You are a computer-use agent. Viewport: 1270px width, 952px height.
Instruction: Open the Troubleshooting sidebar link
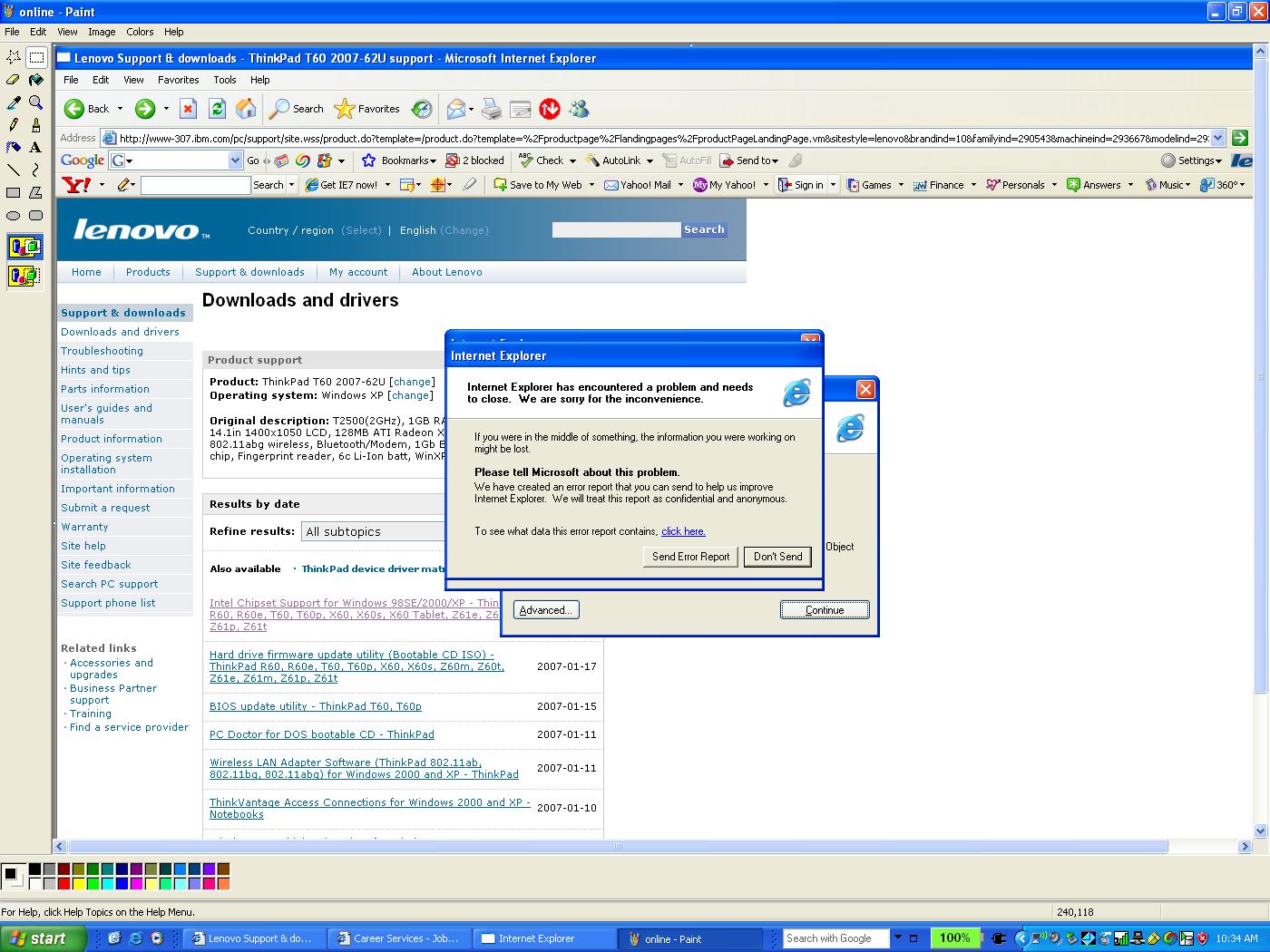[x=102, y=351]
